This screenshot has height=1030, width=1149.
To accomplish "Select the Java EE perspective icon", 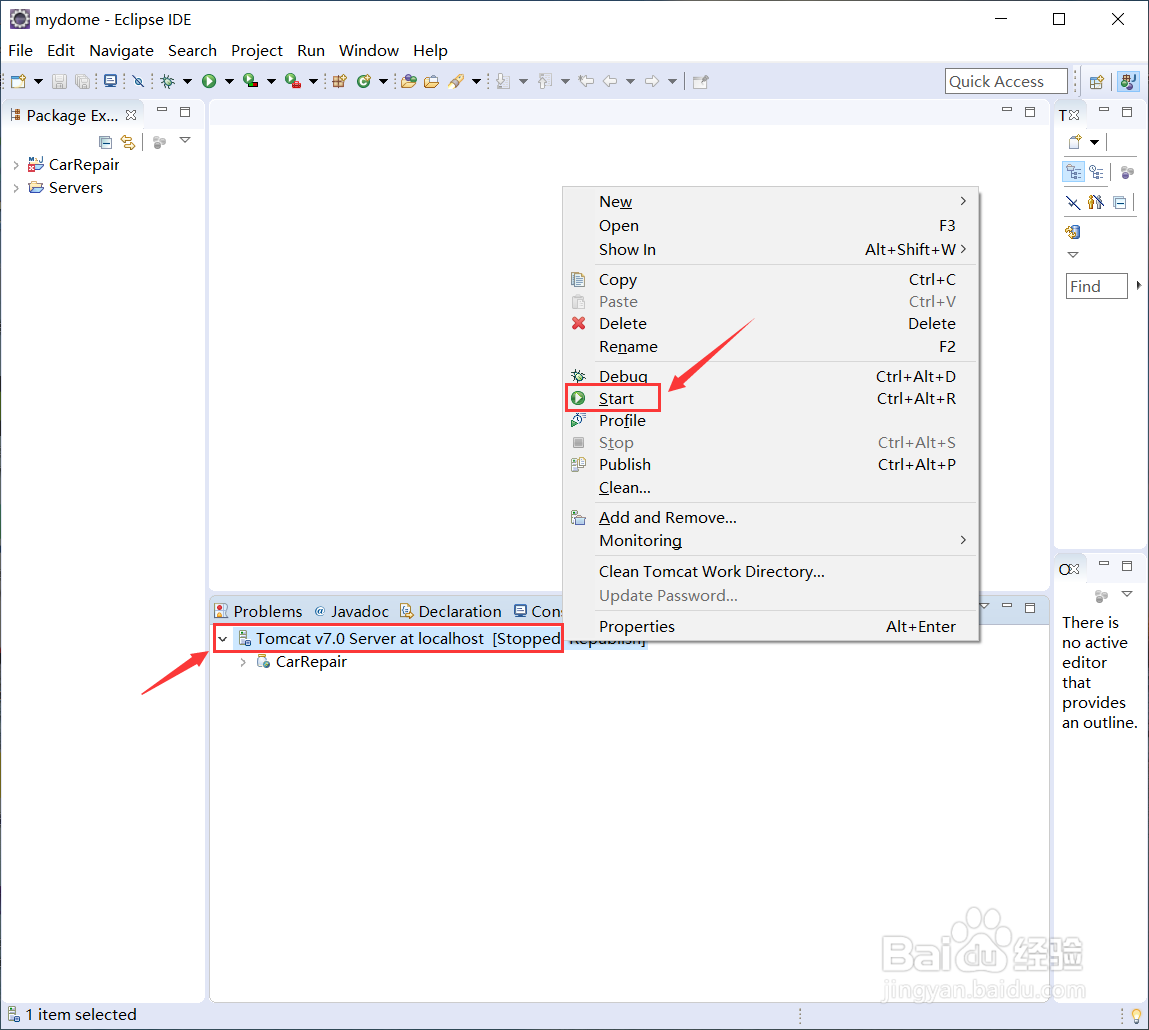I will point(1128,82).
